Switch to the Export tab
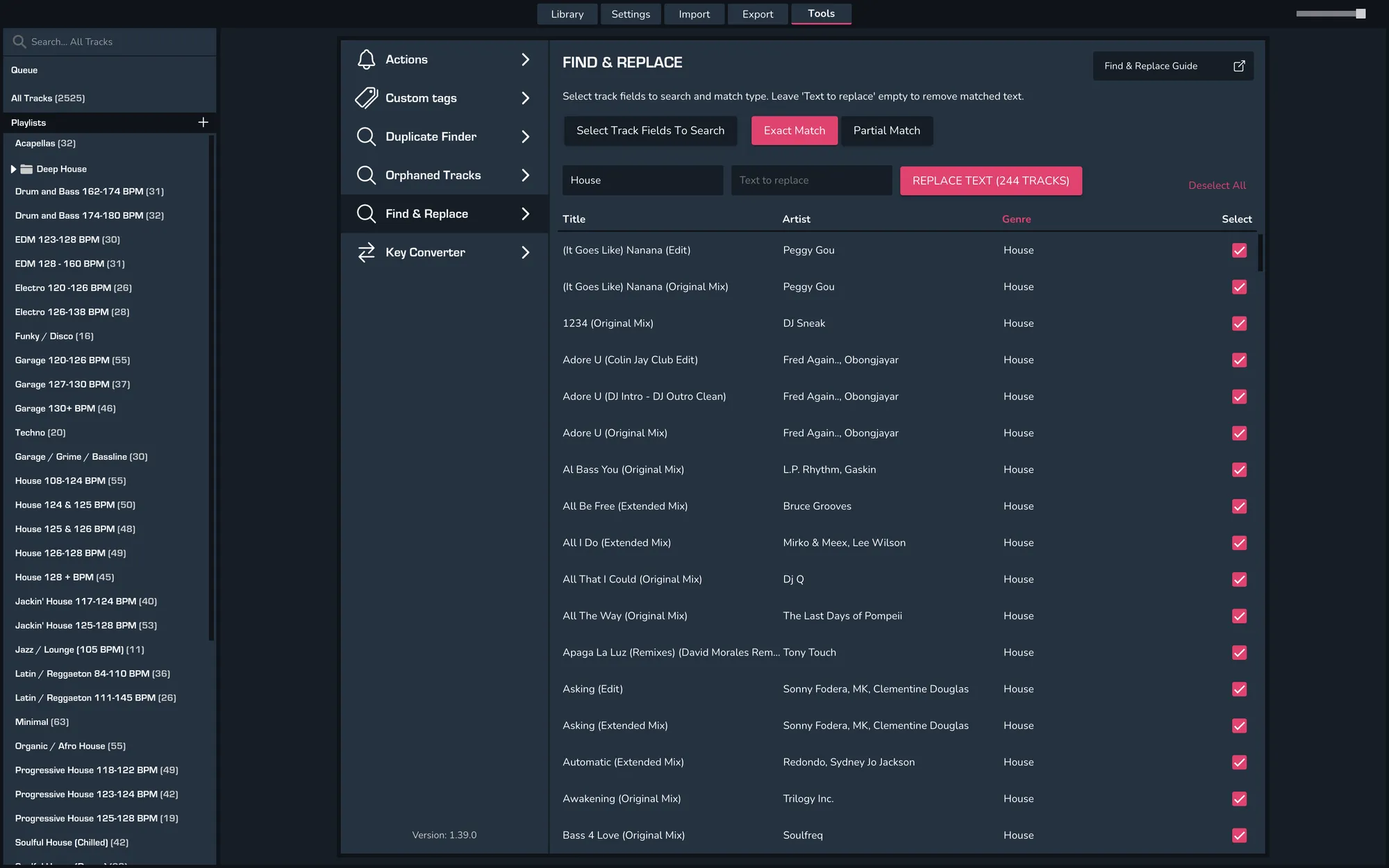Screen dimensions: 1389x868 click(757, 14)
